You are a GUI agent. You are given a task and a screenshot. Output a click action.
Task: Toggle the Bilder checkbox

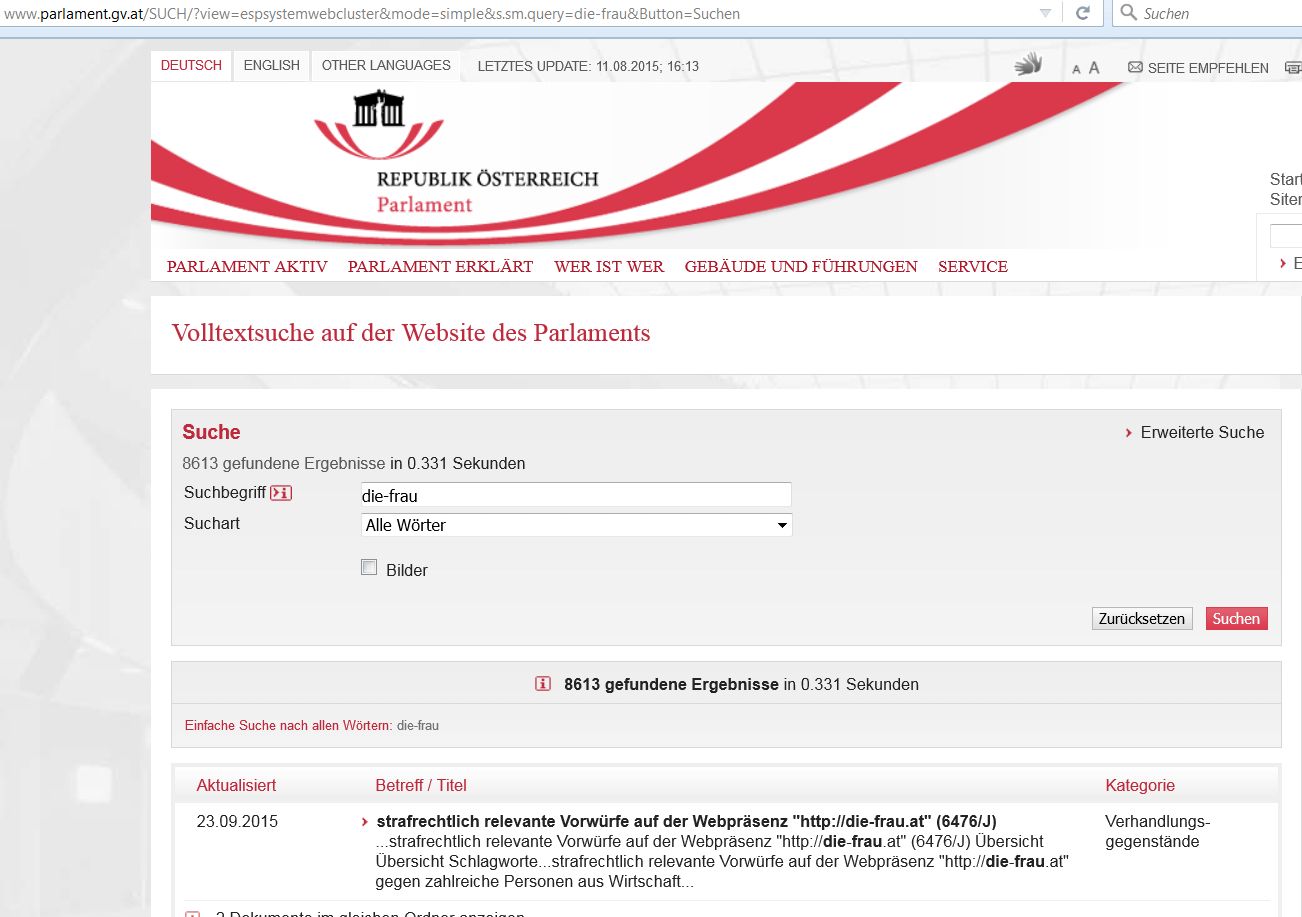click(x=369, y=568)
